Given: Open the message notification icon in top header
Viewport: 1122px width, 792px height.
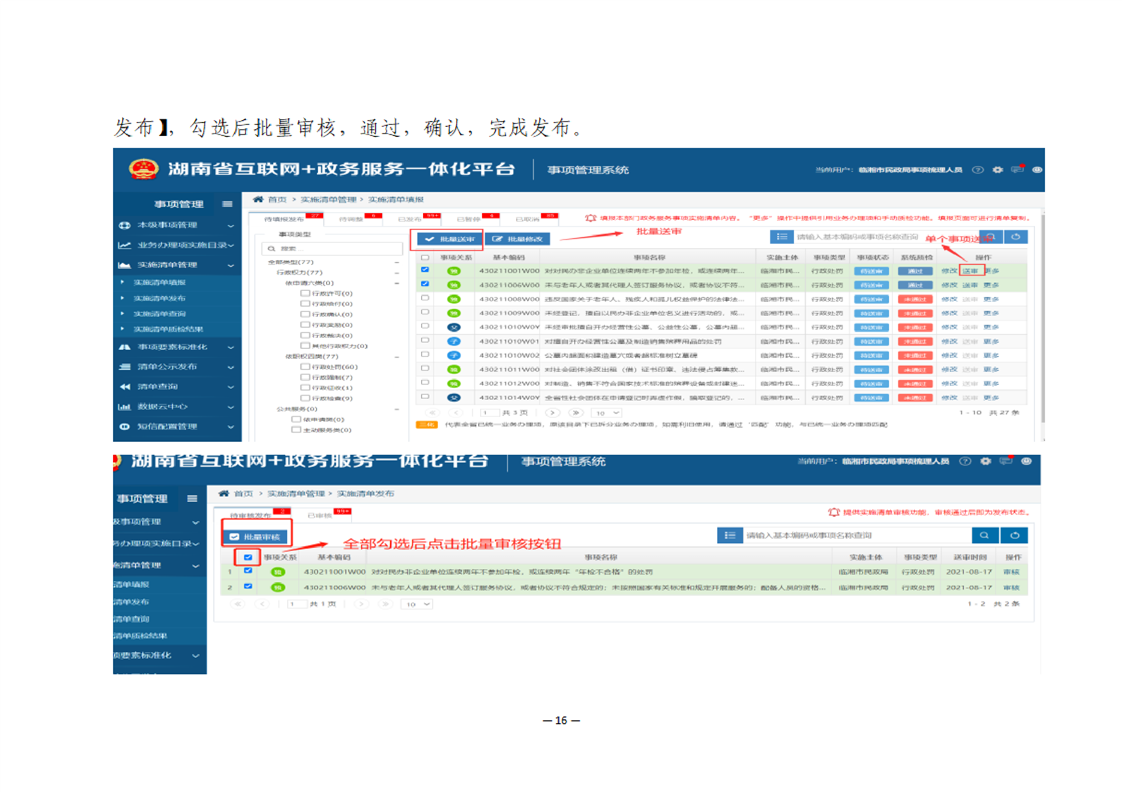Looking at the screenshot, I should (1018, 170).
